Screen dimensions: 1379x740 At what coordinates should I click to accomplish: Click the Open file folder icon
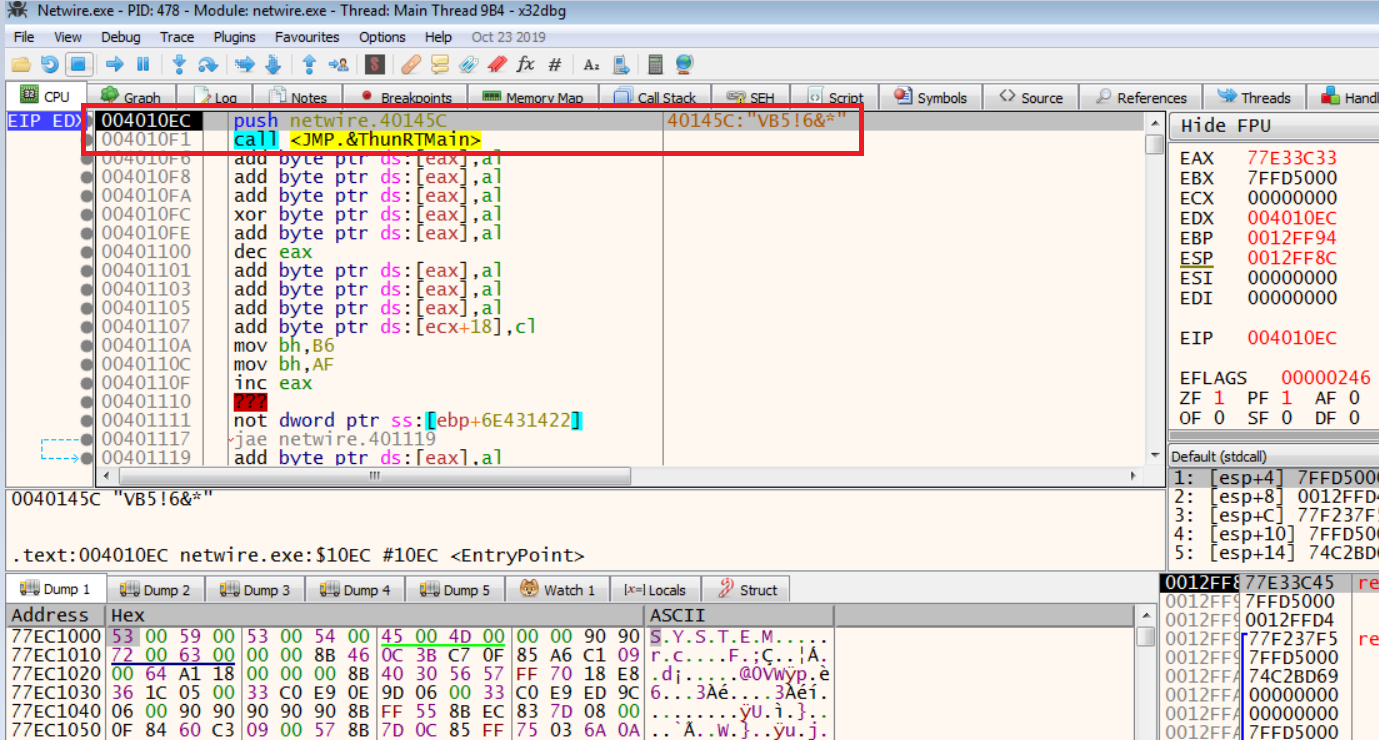tap(20, 65)
